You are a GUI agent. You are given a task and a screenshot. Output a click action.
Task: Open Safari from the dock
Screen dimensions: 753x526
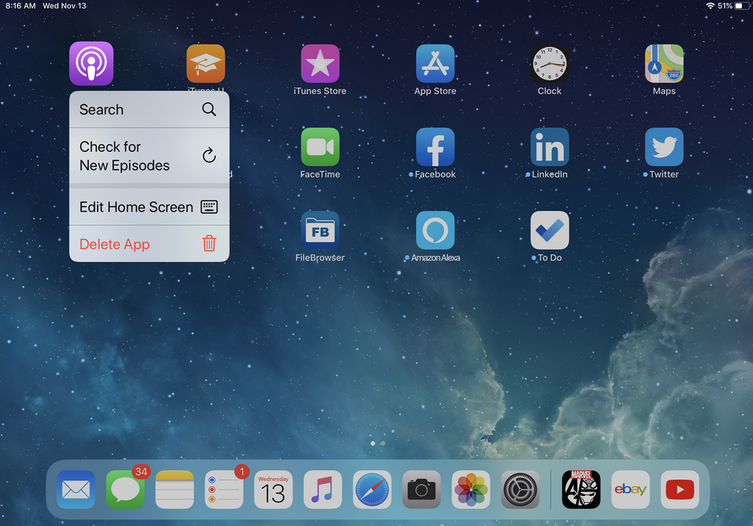[x=372, y=489]
